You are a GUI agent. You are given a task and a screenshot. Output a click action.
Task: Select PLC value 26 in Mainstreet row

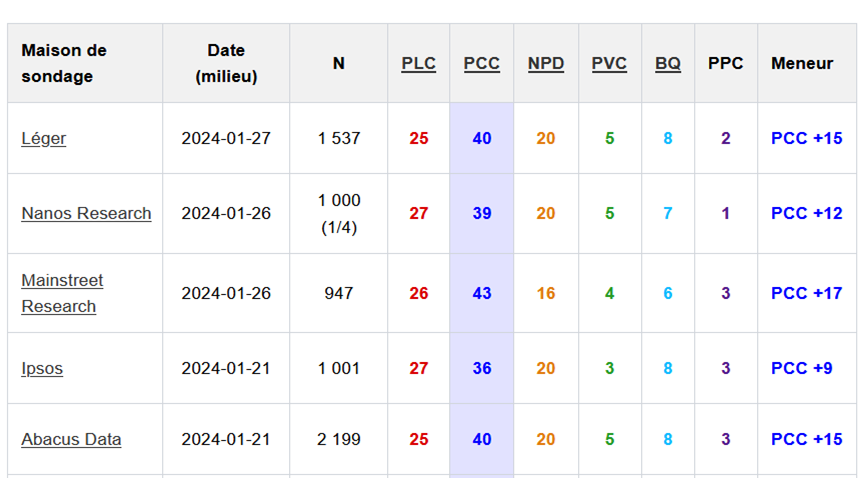(x=419, y=293)
